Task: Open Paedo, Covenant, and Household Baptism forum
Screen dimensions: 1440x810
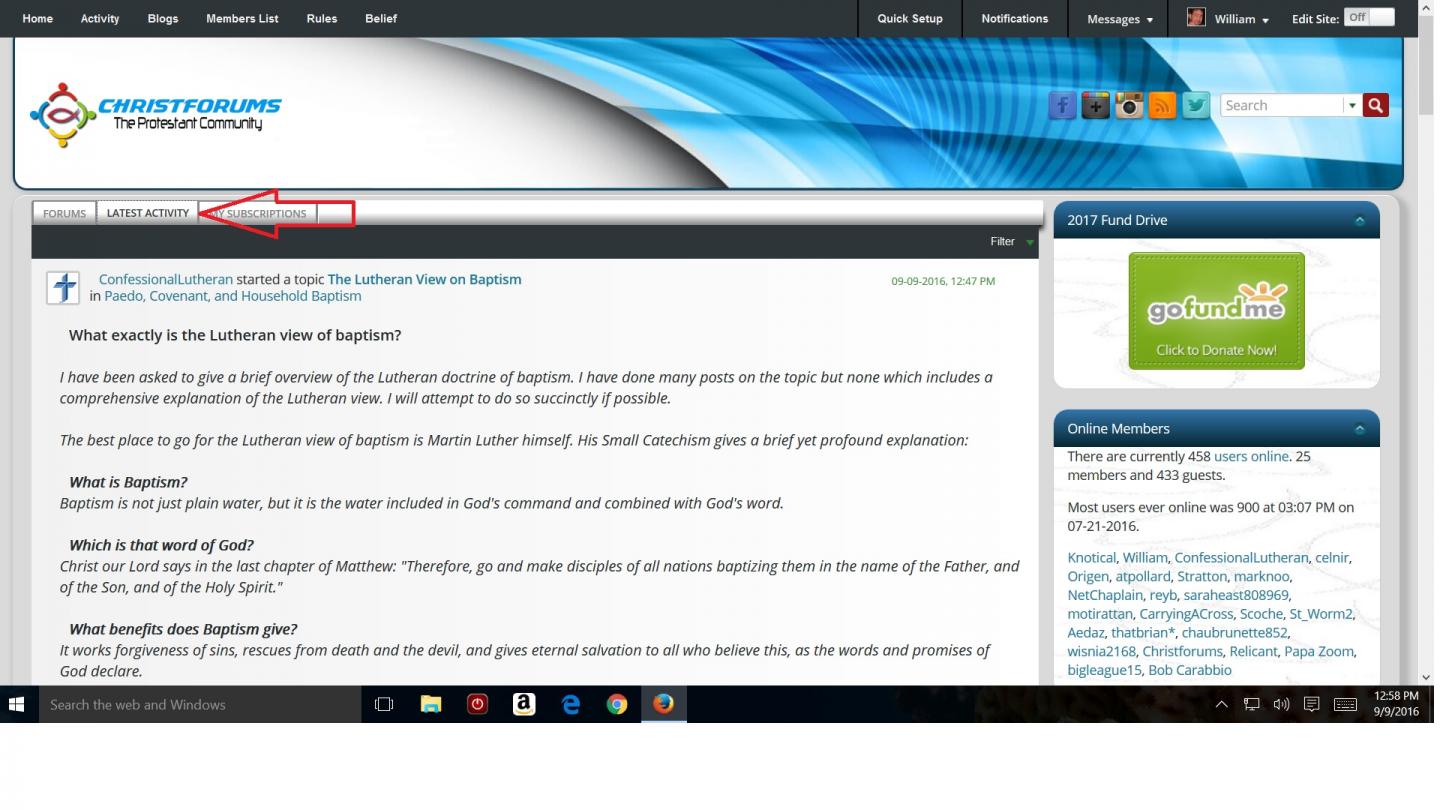Action: [233, 296]
